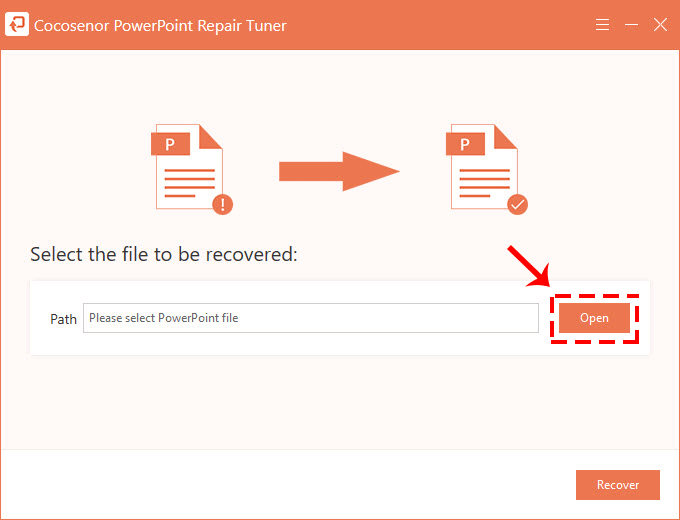This screenshot has width=680, height=520.
Task: Click the Cocosenor app logo icon
Action: (17, 24)
